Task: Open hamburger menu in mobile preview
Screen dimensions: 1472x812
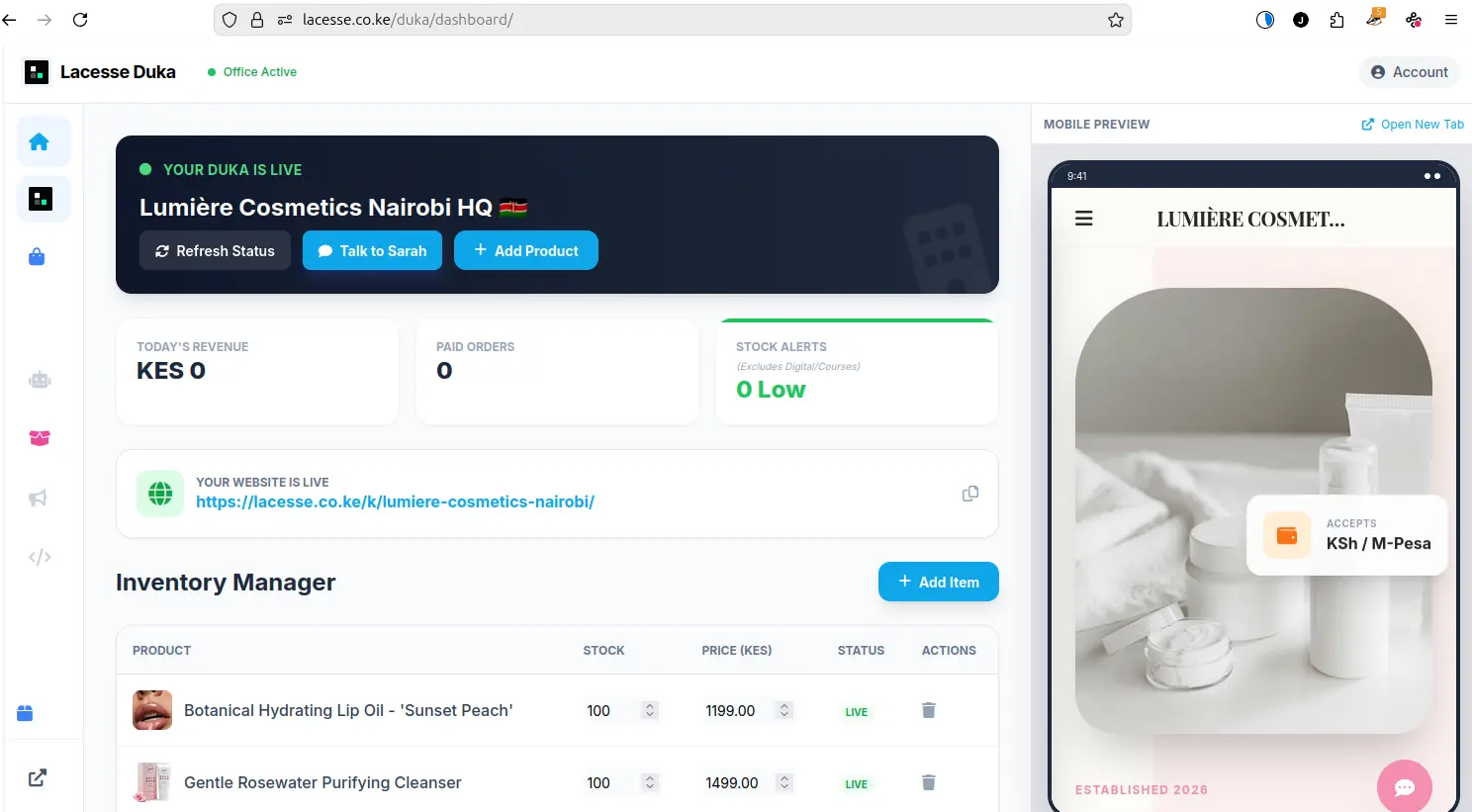Action: [1084, 219]
